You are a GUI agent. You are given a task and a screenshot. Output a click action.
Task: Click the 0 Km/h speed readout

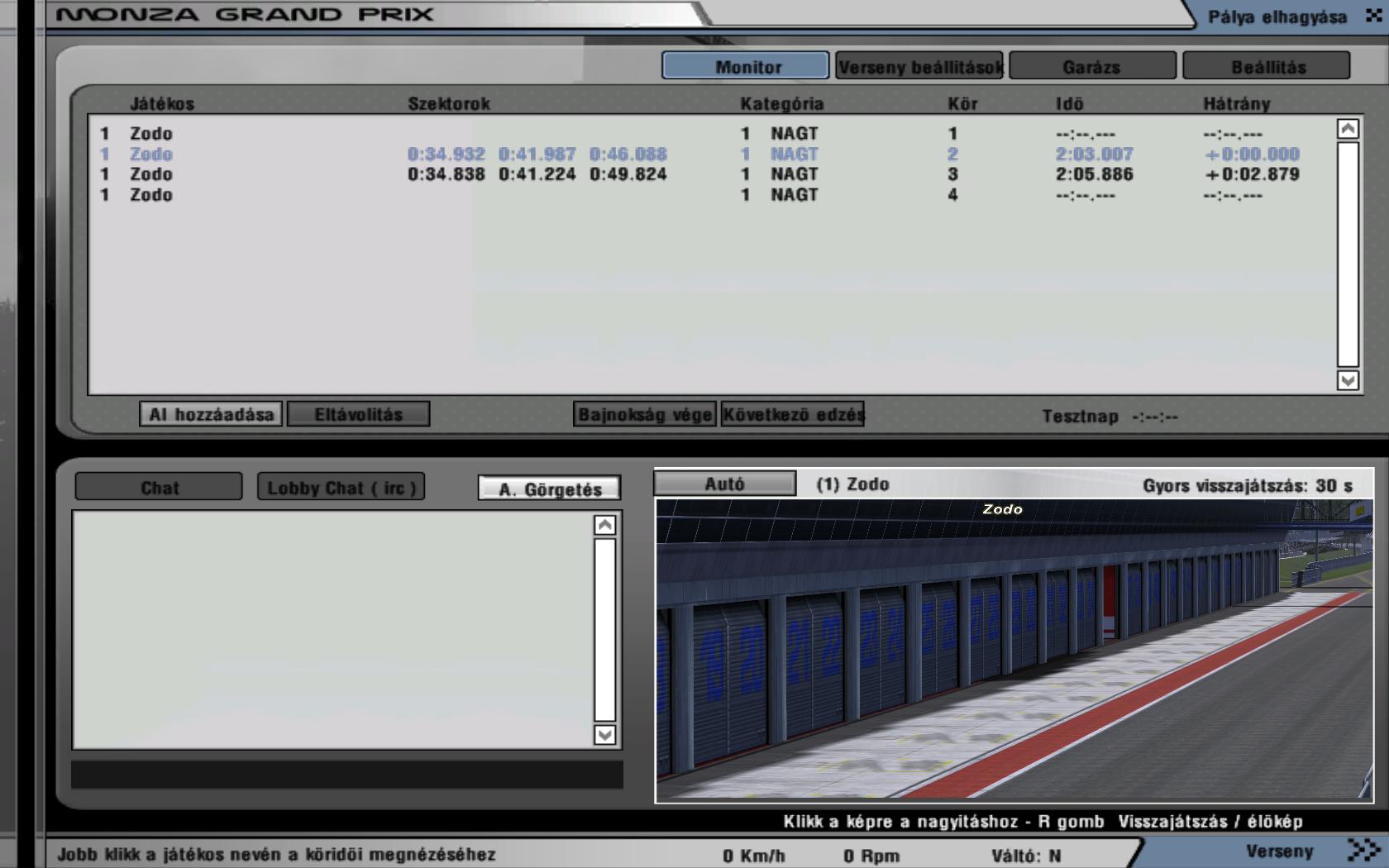coord(753,856)
